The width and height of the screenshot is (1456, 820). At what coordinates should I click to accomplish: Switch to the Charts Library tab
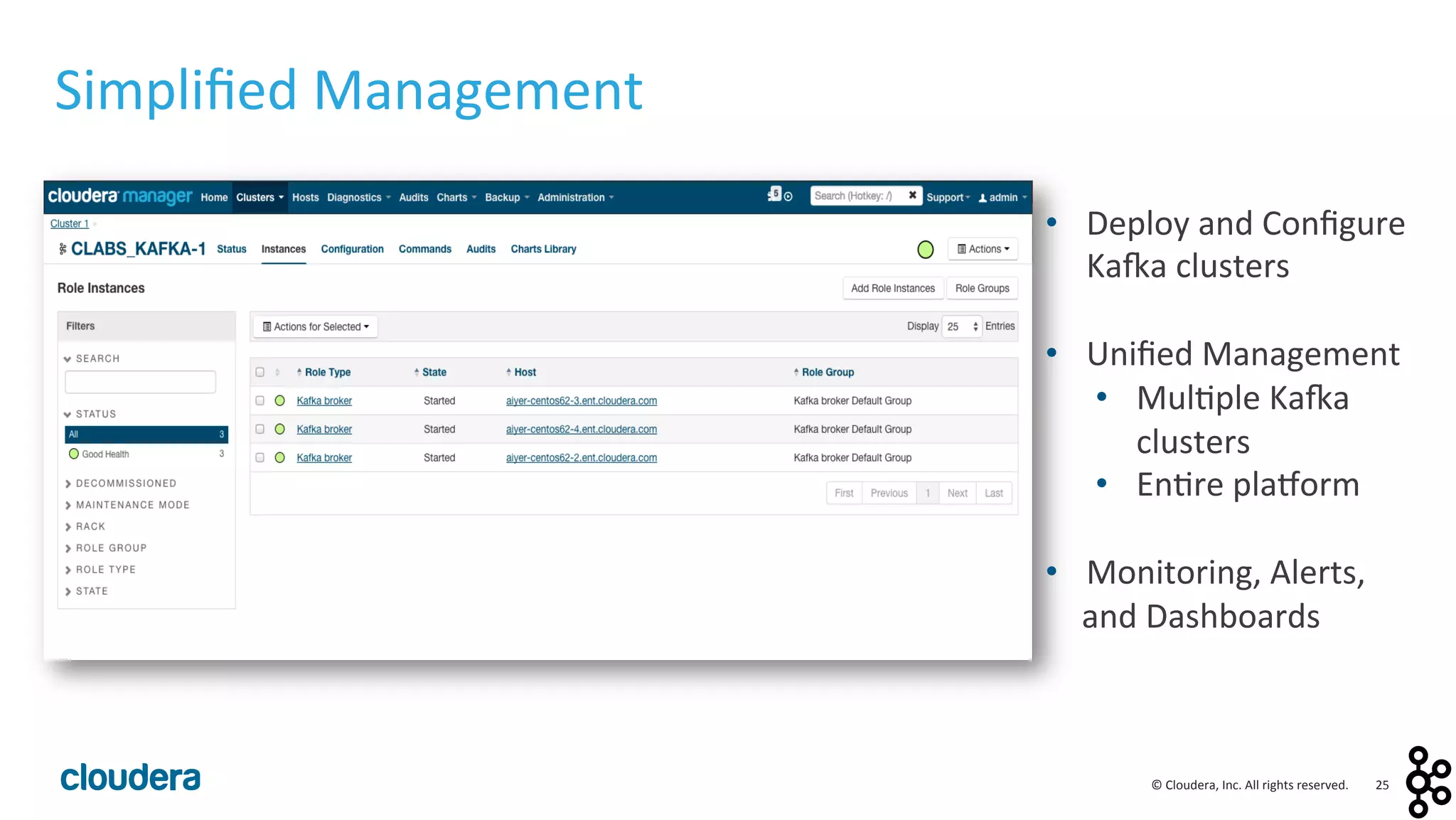[x=544, y=249]
